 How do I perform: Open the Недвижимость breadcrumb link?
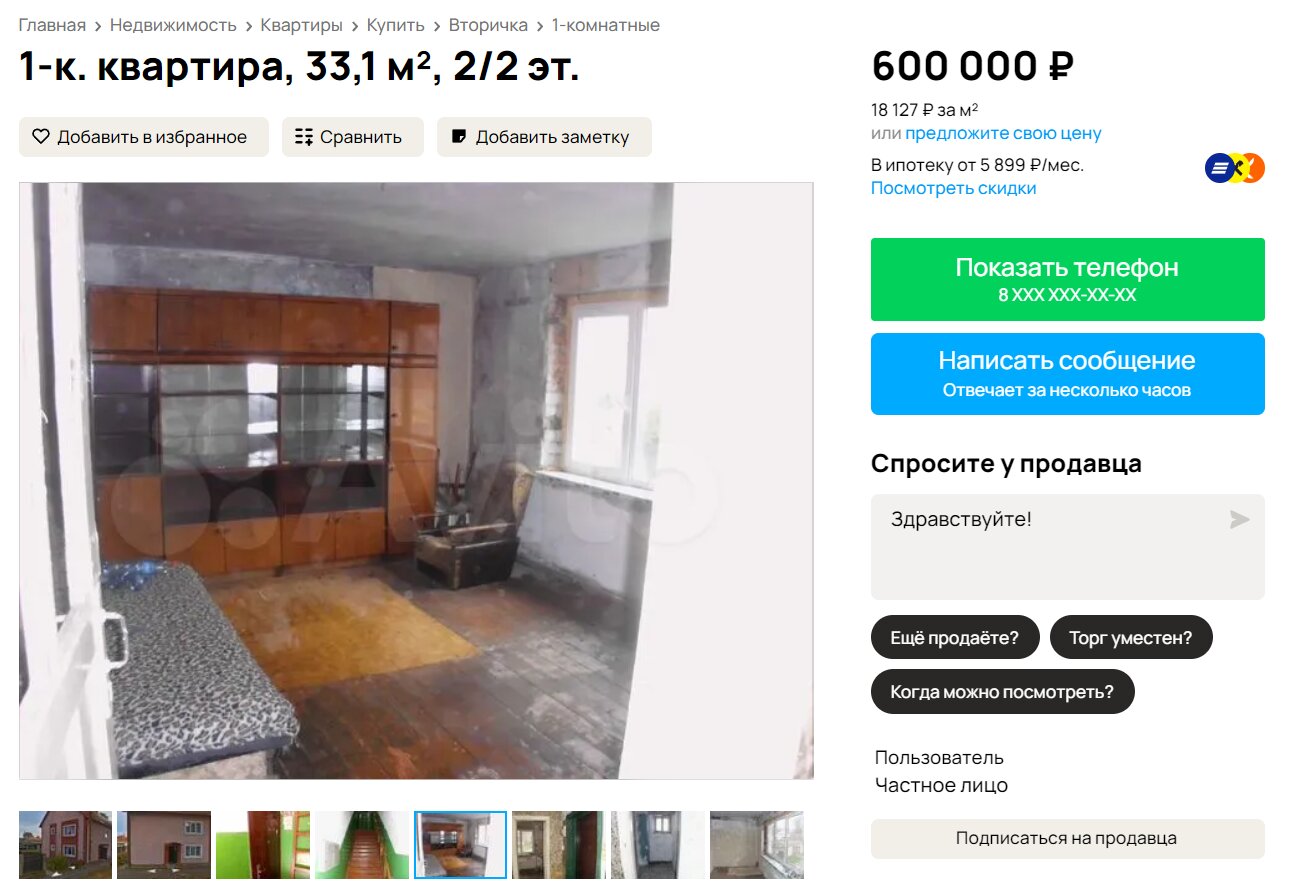[x=173, y=25]
